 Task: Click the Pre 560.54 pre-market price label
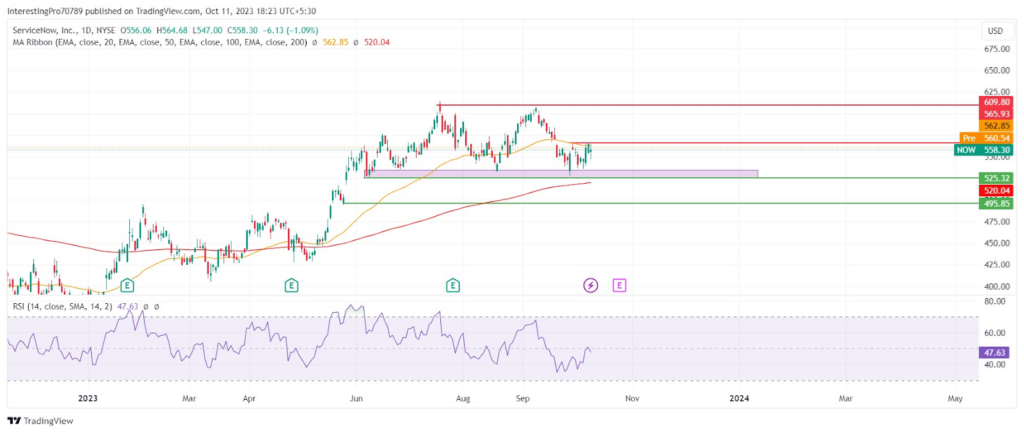(986, 138)
